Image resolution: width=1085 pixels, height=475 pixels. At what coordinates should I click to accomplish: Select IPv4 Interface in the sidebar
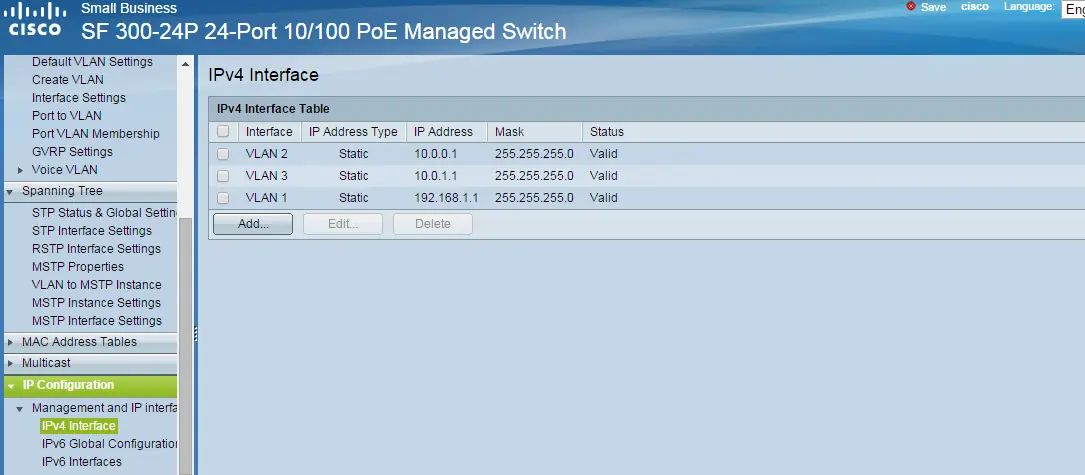click(x=78, y=426)
